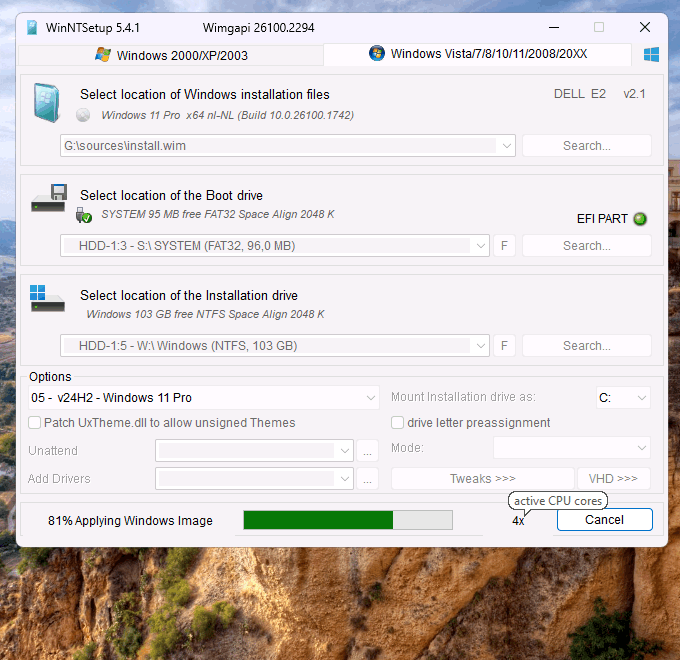
Task: Switch to Windows Vista/7/8/10/11/2008/20XX tab
Action: [477, 54]
